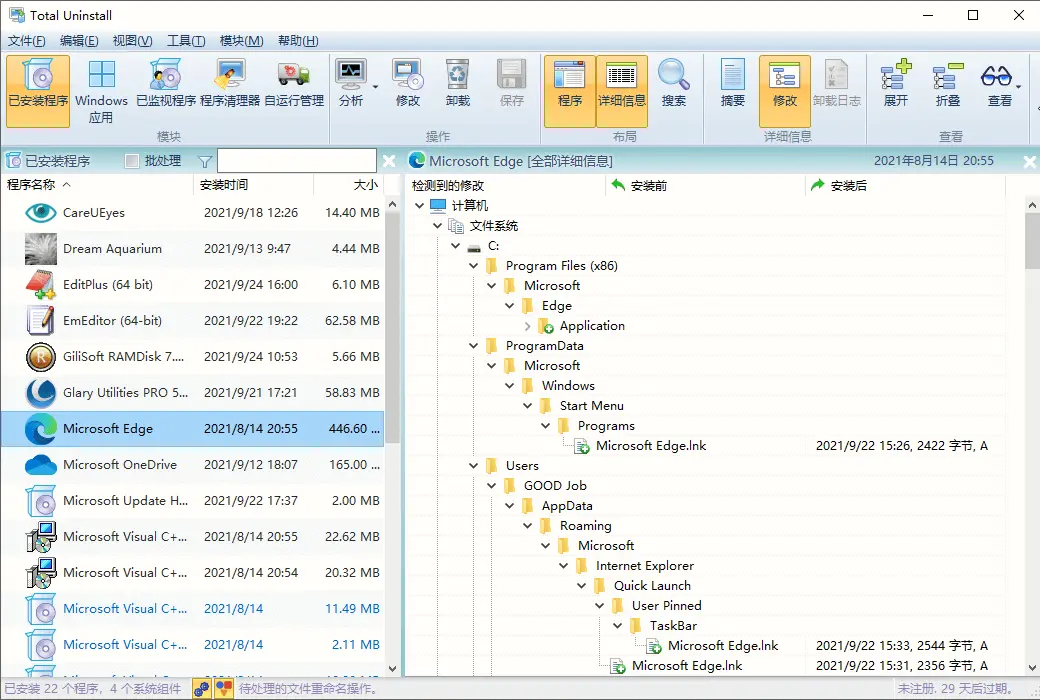
Task: Select Dream Aquarium program entry
Action: coord(192,249)
